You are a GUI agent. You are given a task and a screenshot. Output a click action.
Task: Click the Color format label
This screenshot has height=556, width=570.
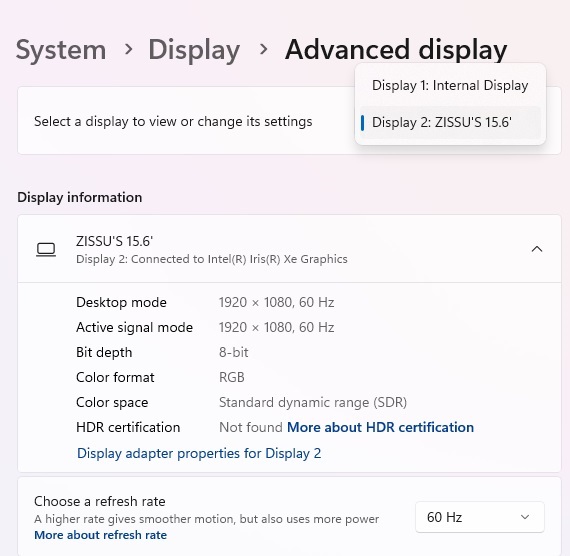coord(115,377)
